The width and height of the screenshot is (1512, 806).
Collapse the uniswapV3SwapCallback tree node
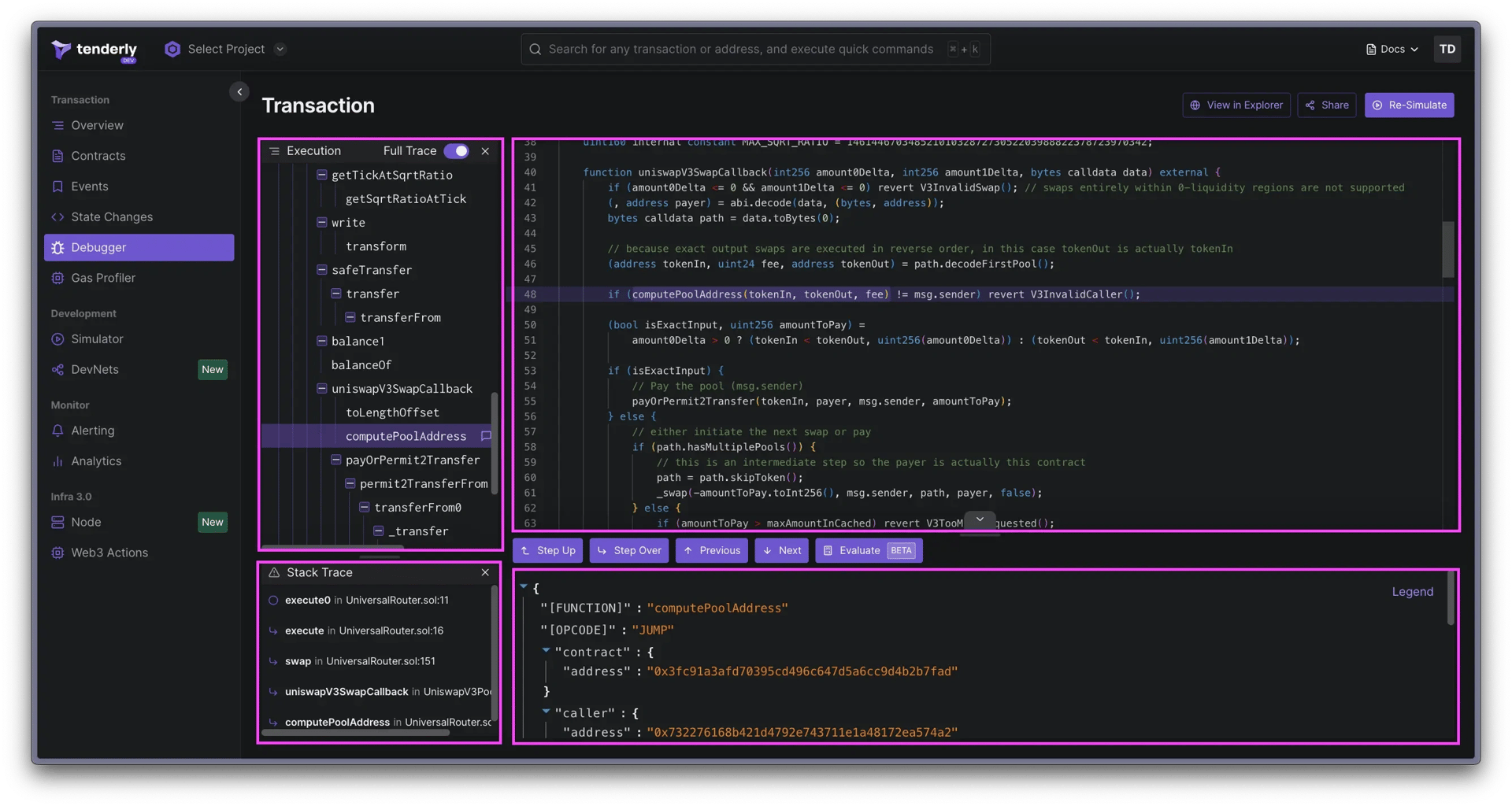(322, 389)
